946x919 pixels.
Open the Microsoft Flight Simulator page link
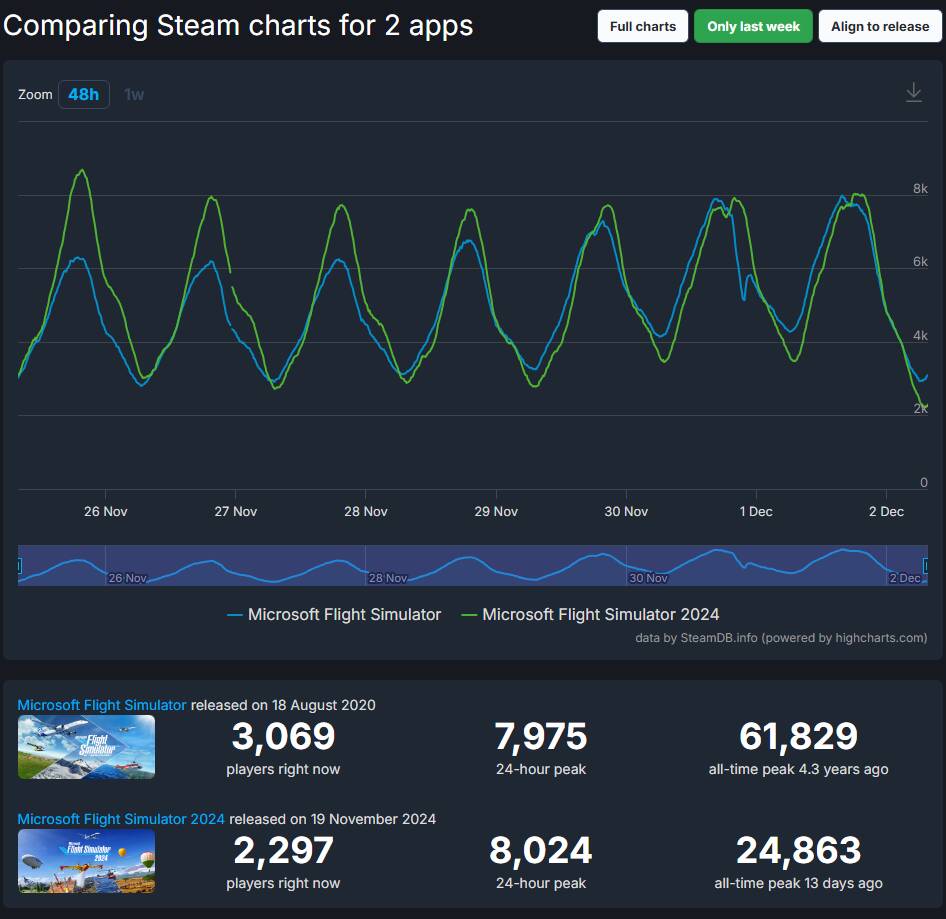[100, 704]
